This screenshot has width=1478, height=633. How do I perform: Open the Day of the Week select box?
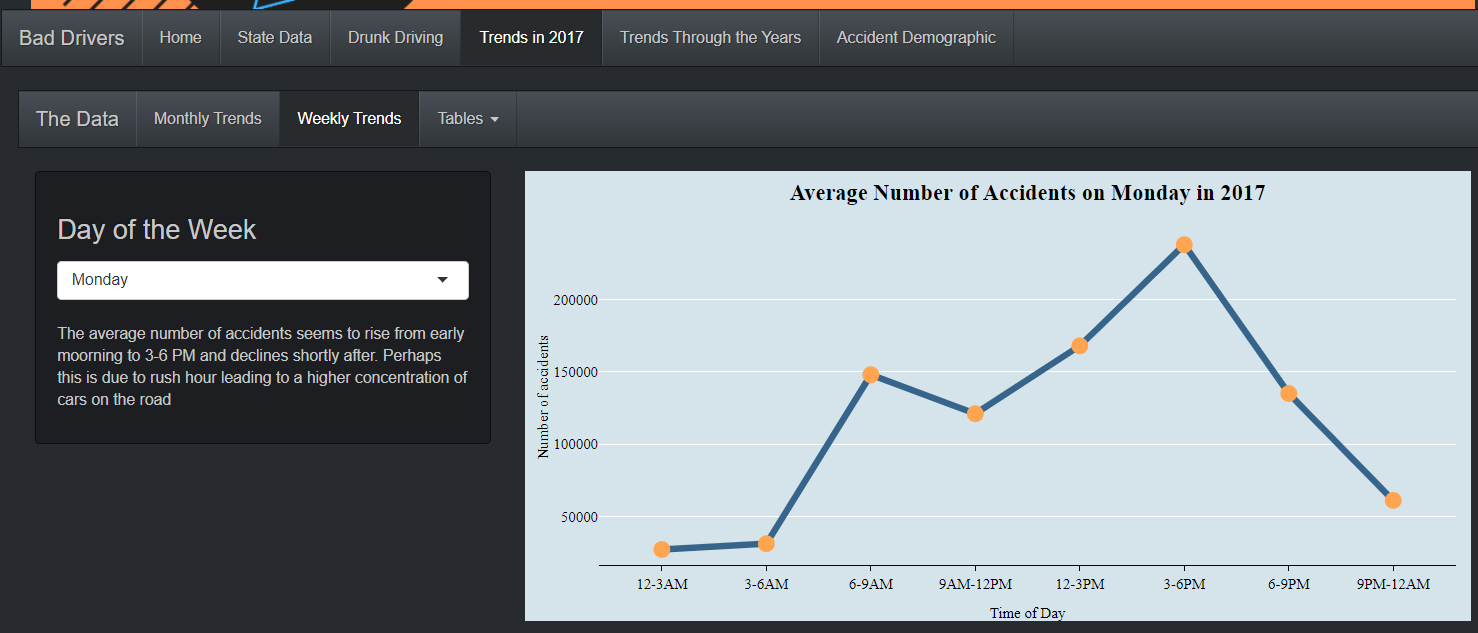[263, 280]
